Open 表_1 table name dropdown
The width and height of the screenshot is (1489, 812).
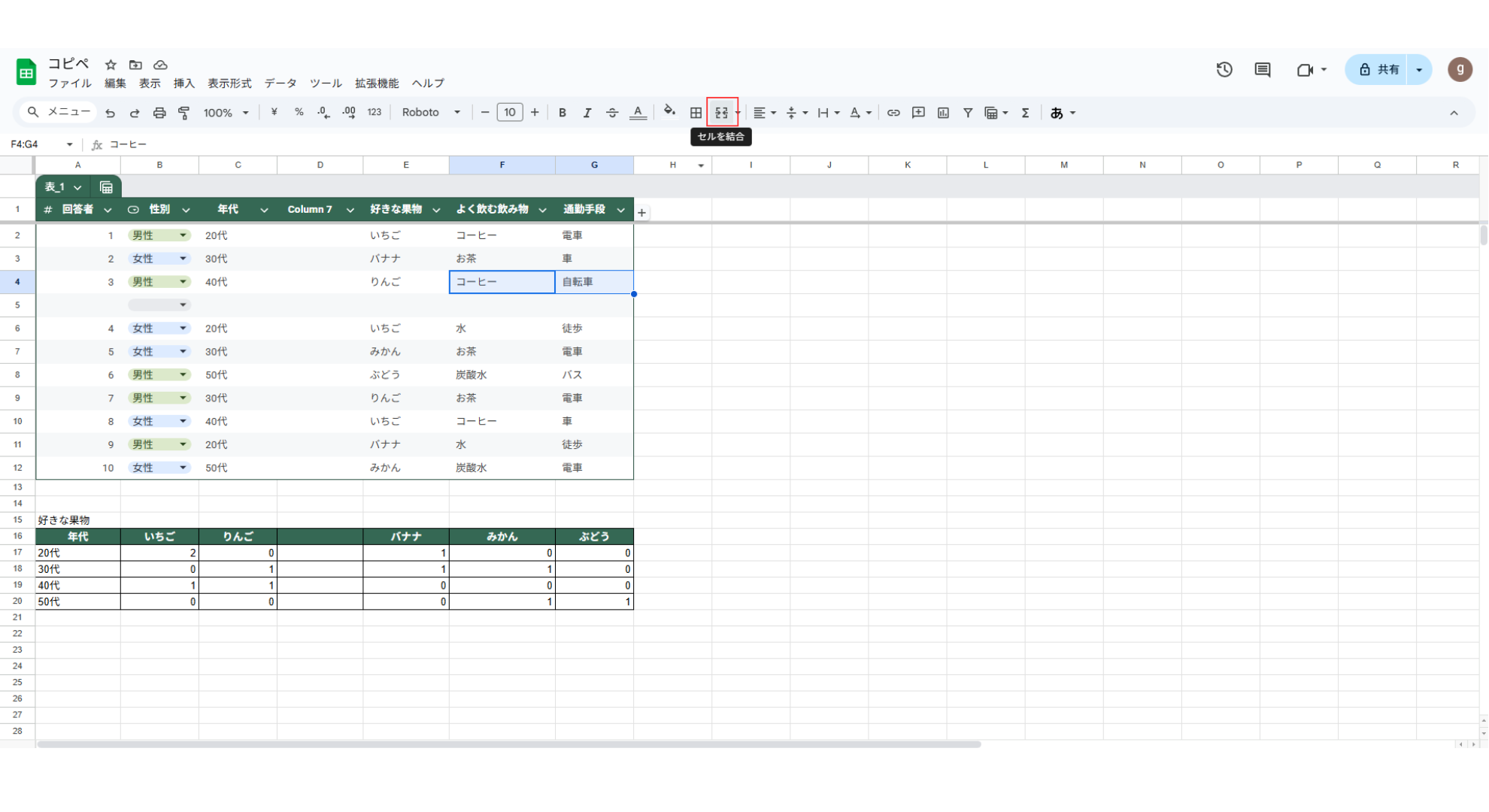tap(77, 187)
